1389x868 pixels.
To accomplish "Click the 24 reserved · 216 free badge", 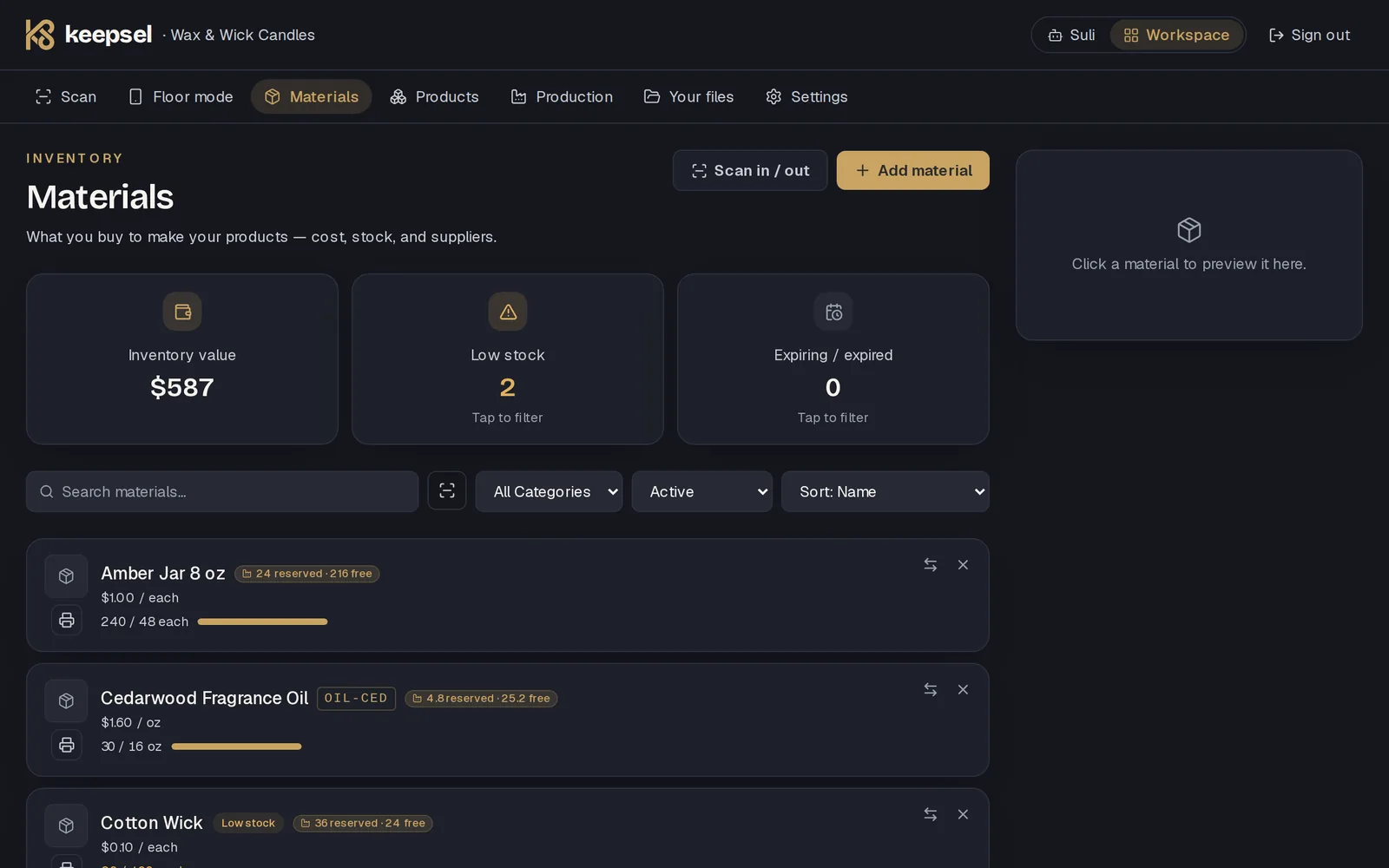I will pos(306,574).
